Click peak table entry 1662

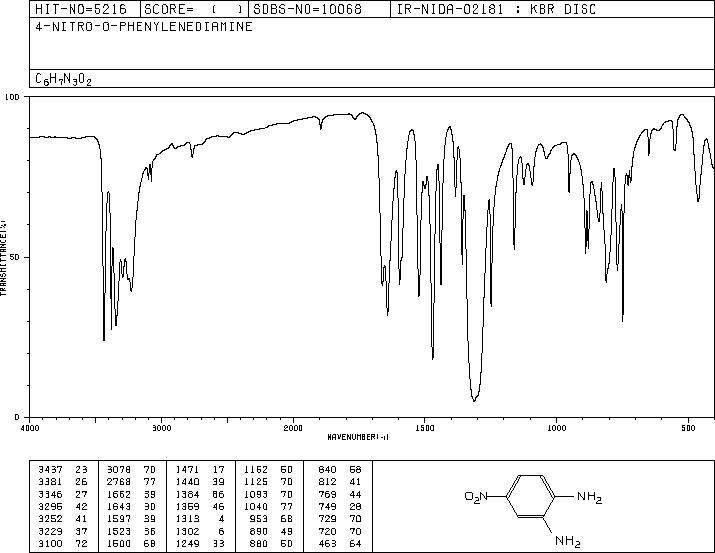119,494
